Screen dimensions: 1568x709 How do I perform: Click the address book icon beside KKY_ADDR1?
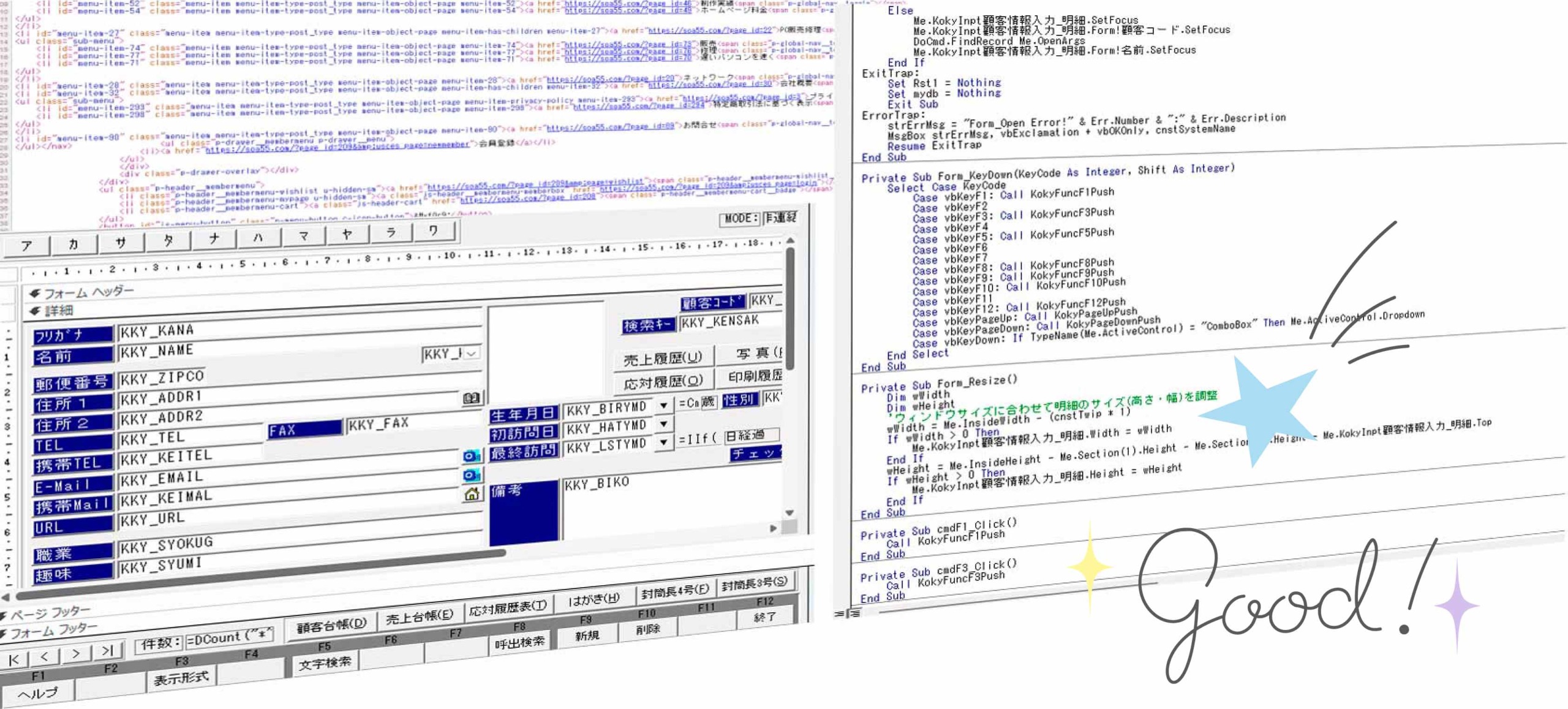471,398
